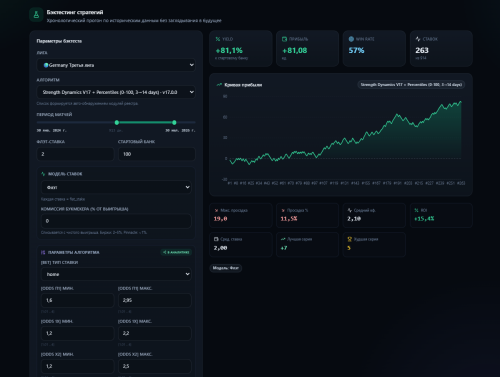Click the wallet icon beside Прибыль
Image resolution: width=500 pixels, height=377 pixels.
(x=284, y=39)
